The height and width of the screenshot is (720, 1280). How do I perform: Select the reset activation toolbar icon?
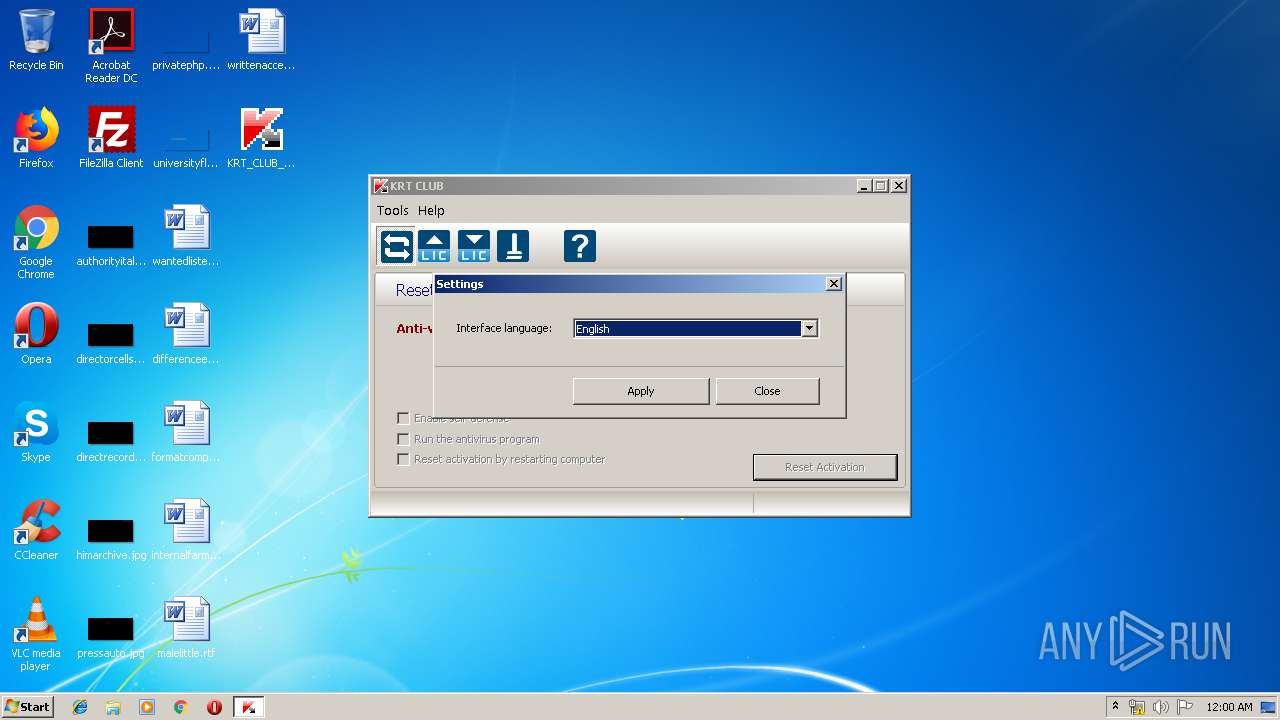(396, 246)
